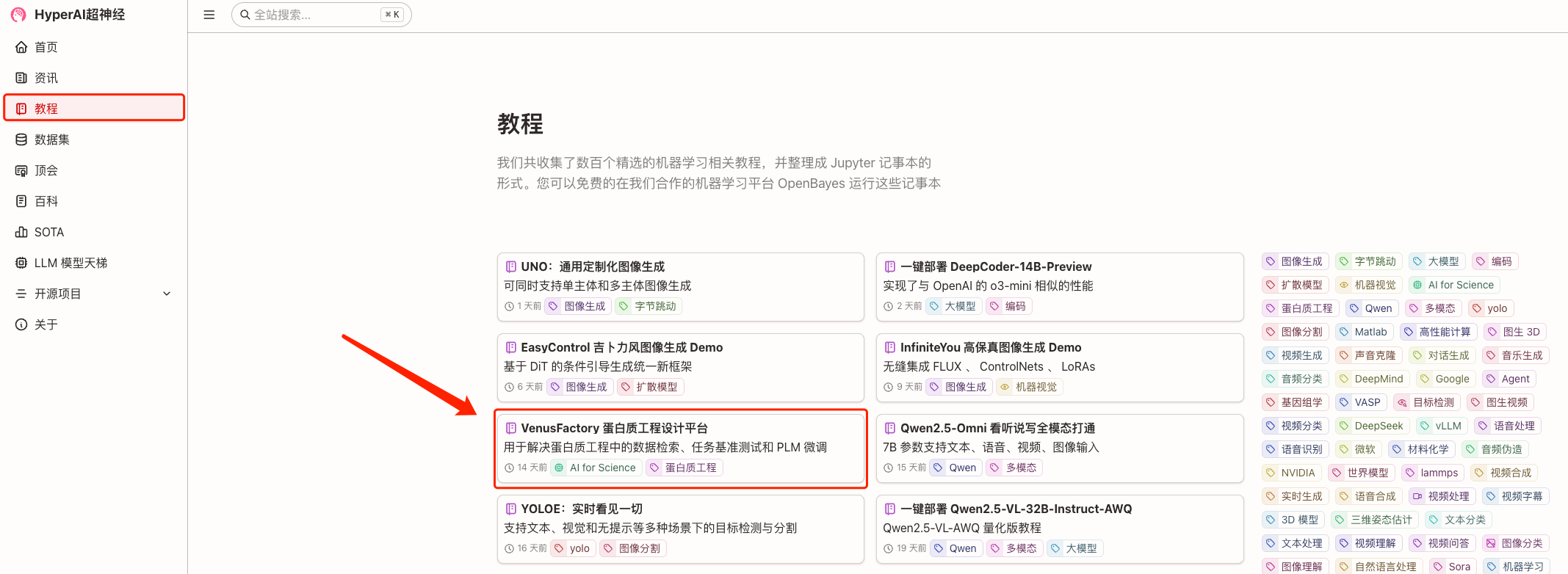Filter by DeepSeek tag

(1372, 426)
